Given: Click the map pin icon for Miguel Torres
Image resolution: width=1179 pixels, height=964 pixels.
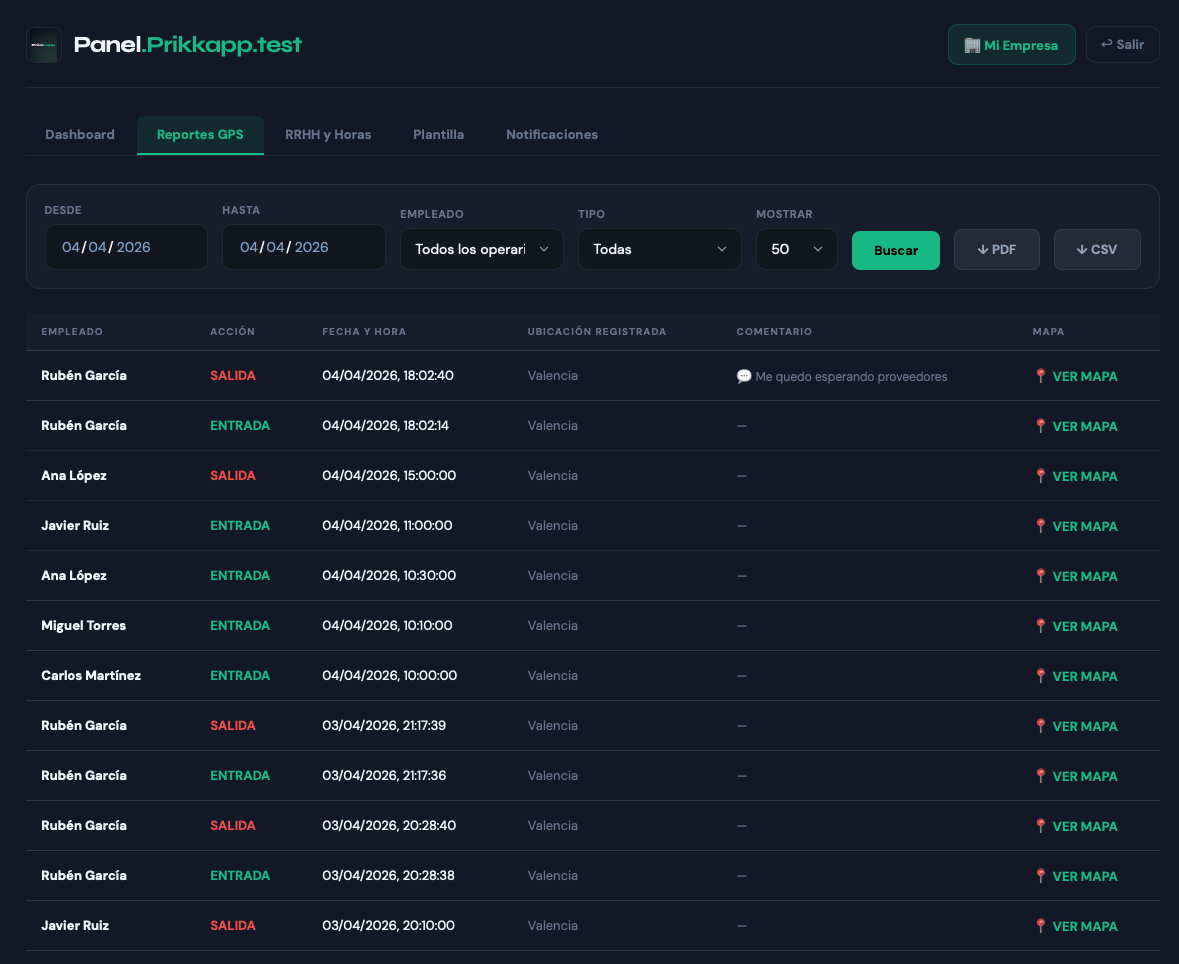Looking at the screenshot, I should coord(1040,626).
